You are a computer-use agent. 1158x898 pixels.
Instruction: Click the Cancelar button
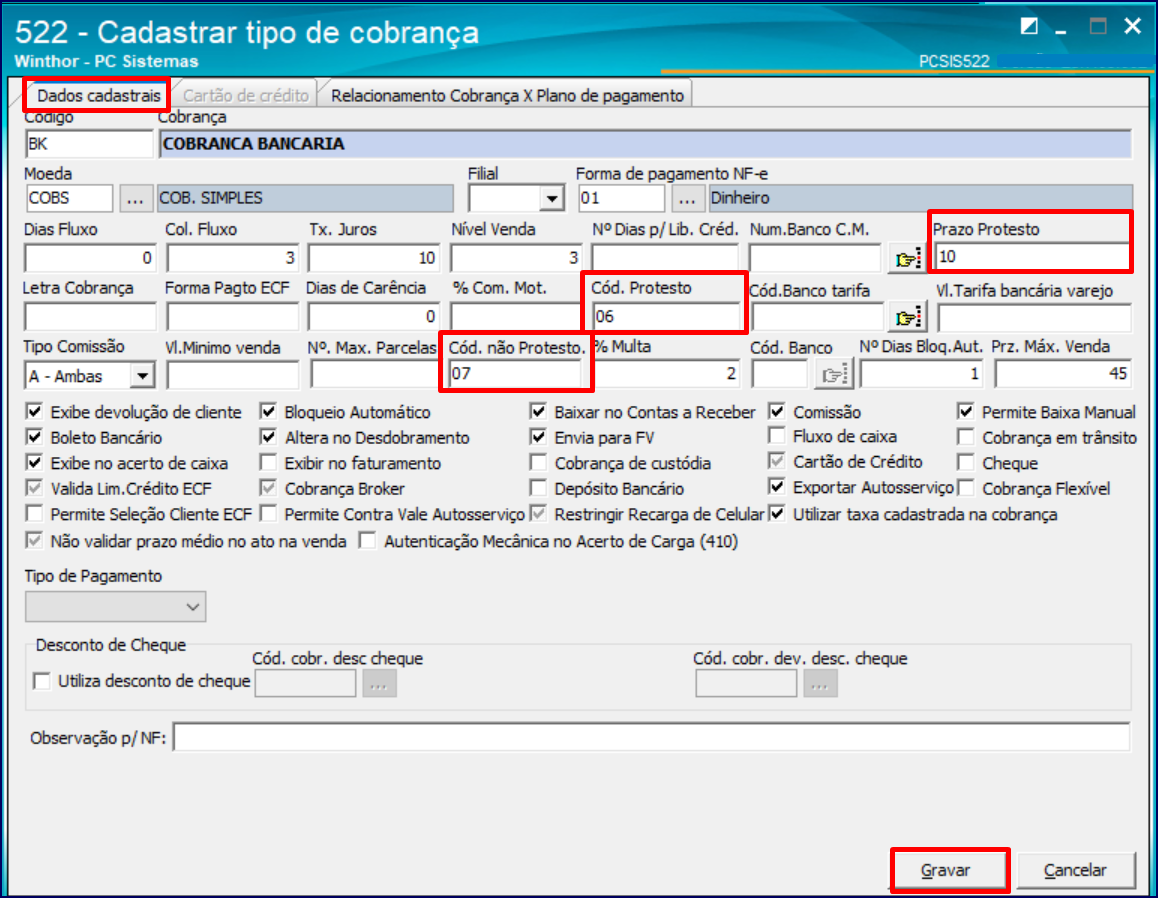coord(1076,871)
